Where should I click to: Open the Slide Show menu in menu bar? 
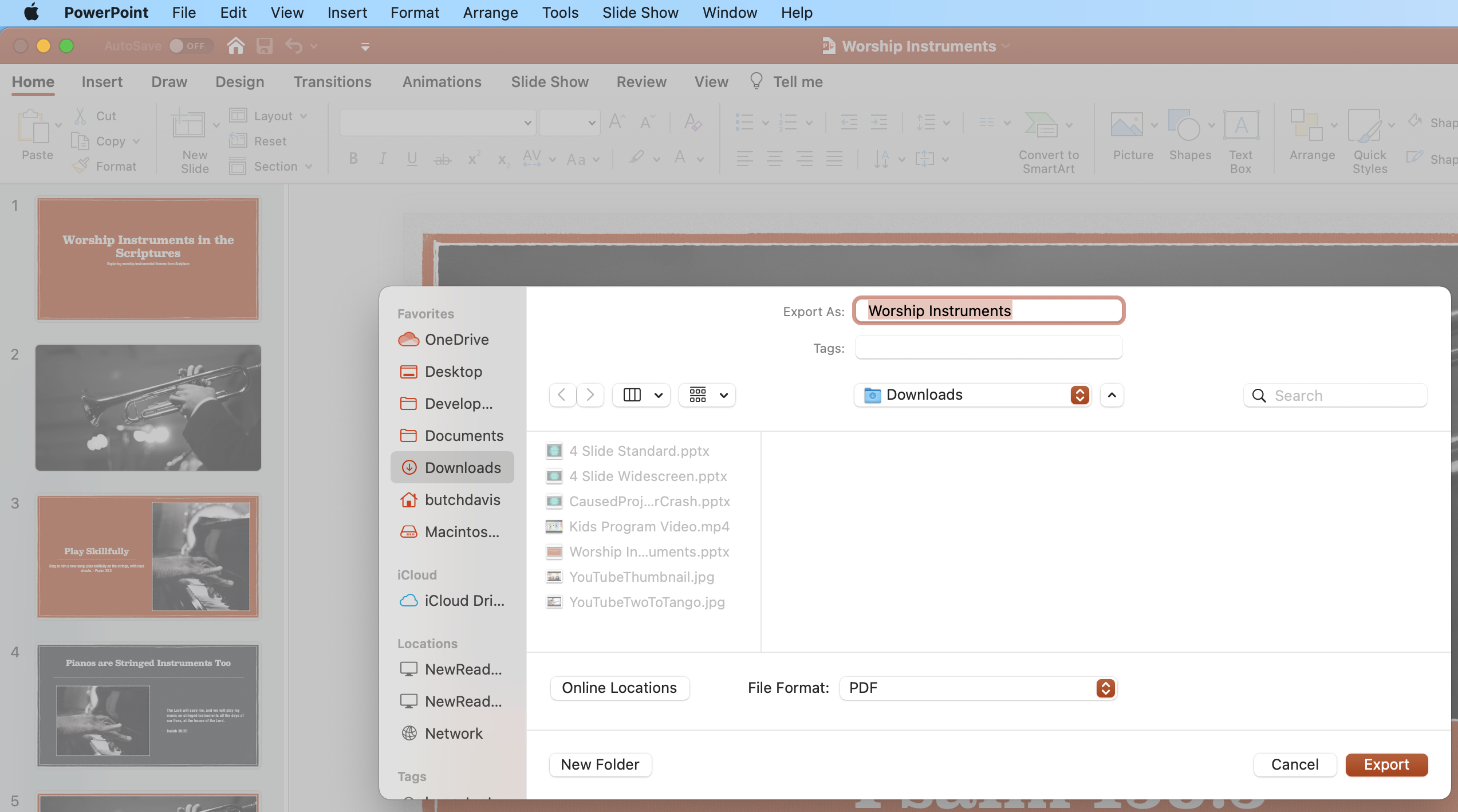[x=640, y=13]
